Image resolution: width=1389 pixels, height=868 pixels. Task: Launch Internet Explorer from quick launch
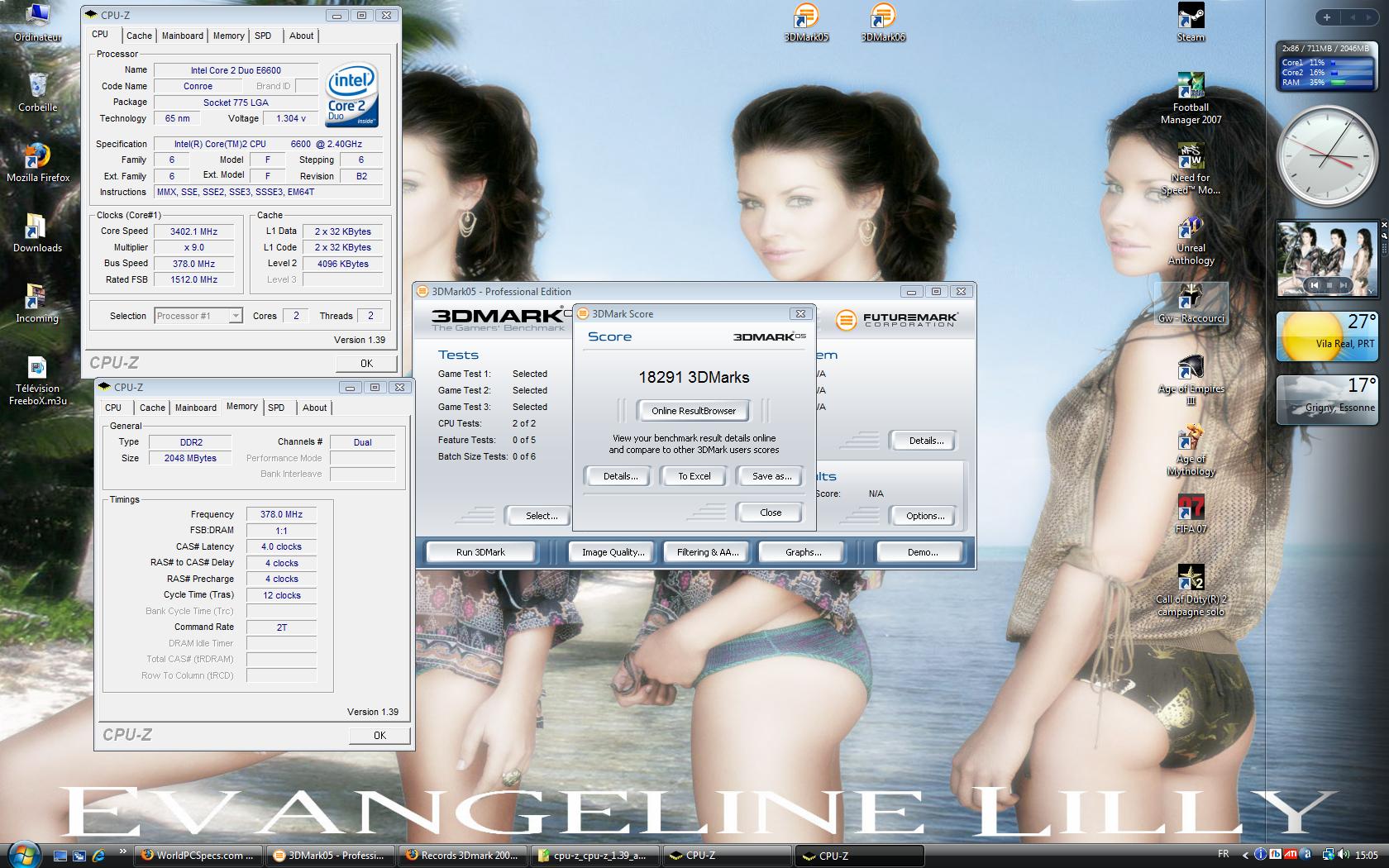(x=98, y=856)
